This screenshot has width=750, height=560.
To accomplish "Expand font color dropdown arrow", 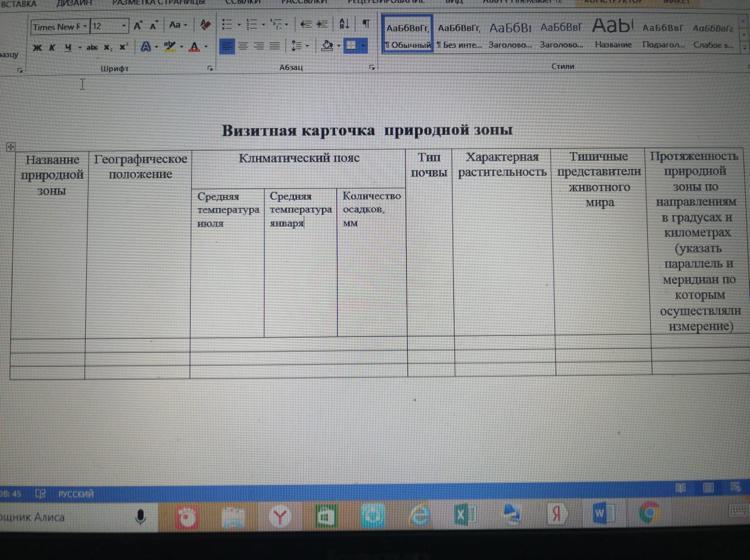I will tap(206, 47).
